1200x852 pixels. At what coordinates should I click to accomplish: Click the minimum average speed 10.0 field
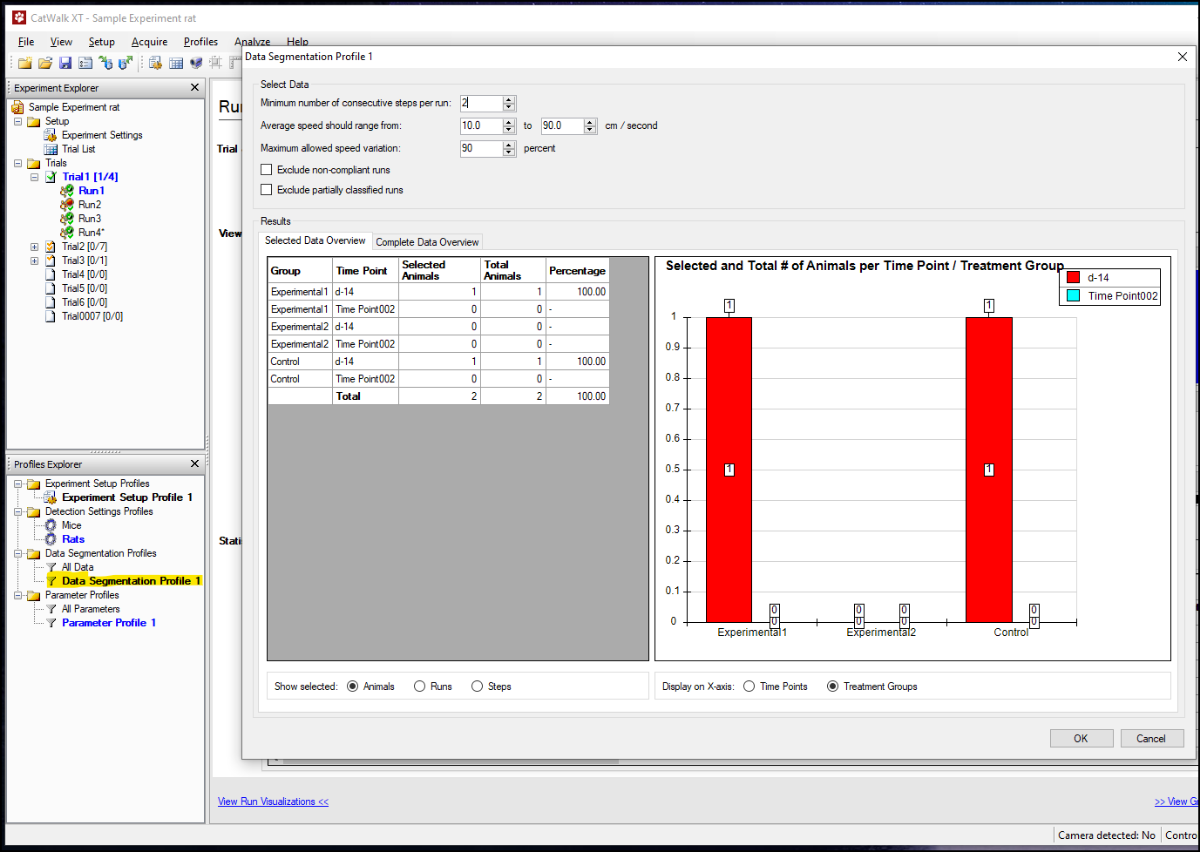481,126
